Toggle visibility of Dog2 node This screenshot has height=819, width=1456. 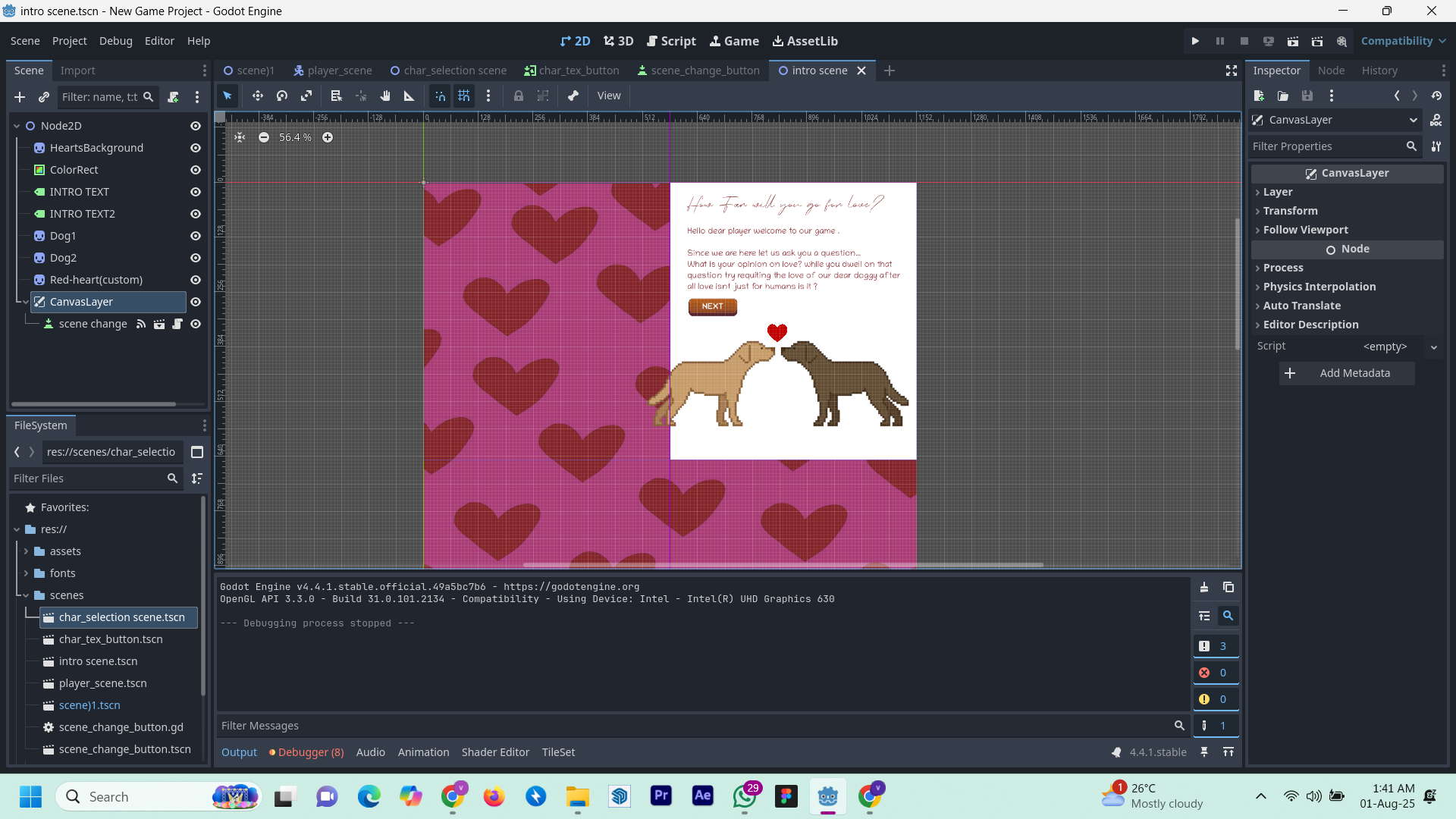click(196, 258)
